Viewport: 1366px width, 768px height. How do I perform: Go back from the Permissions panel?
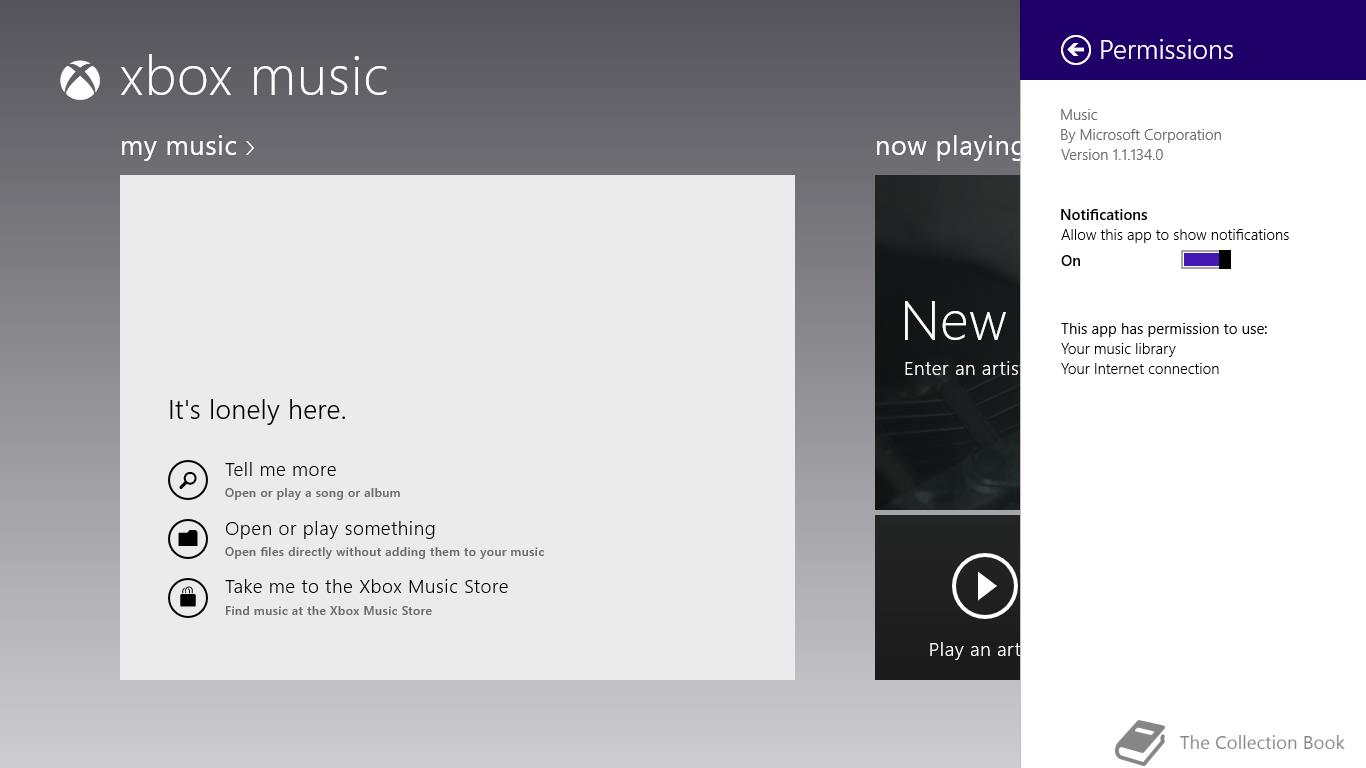1076,50
